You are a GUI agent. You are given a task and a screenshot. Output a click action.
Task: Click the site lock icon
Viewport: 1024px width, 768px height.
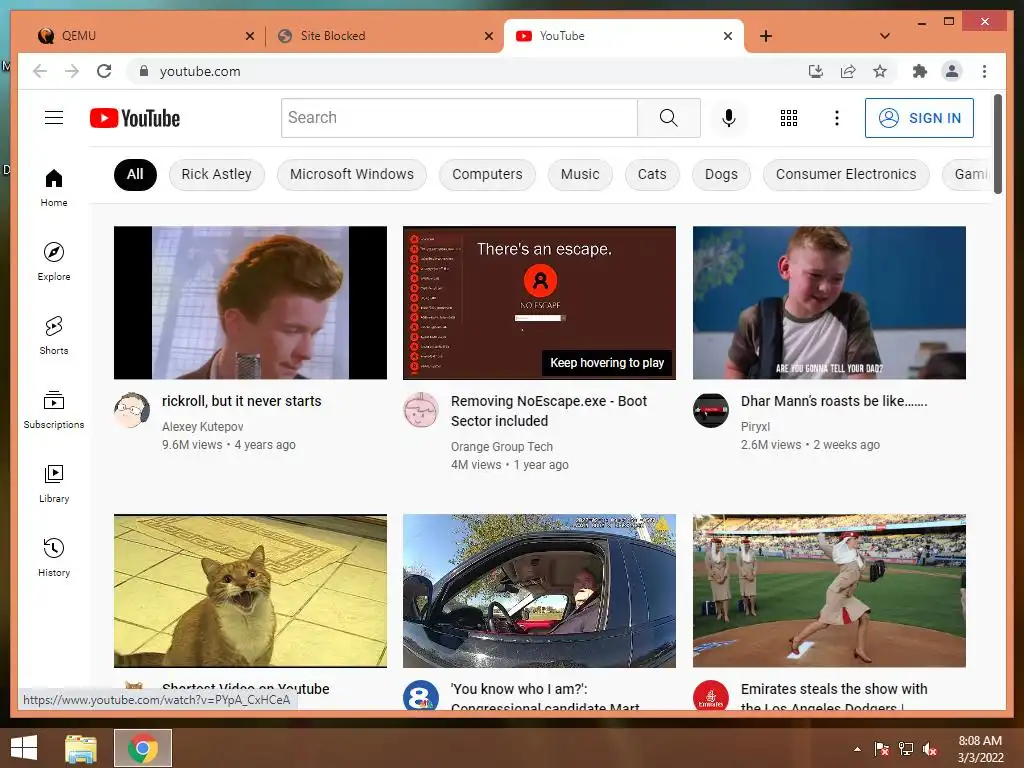pyautogui.click(x=144, y=71)
